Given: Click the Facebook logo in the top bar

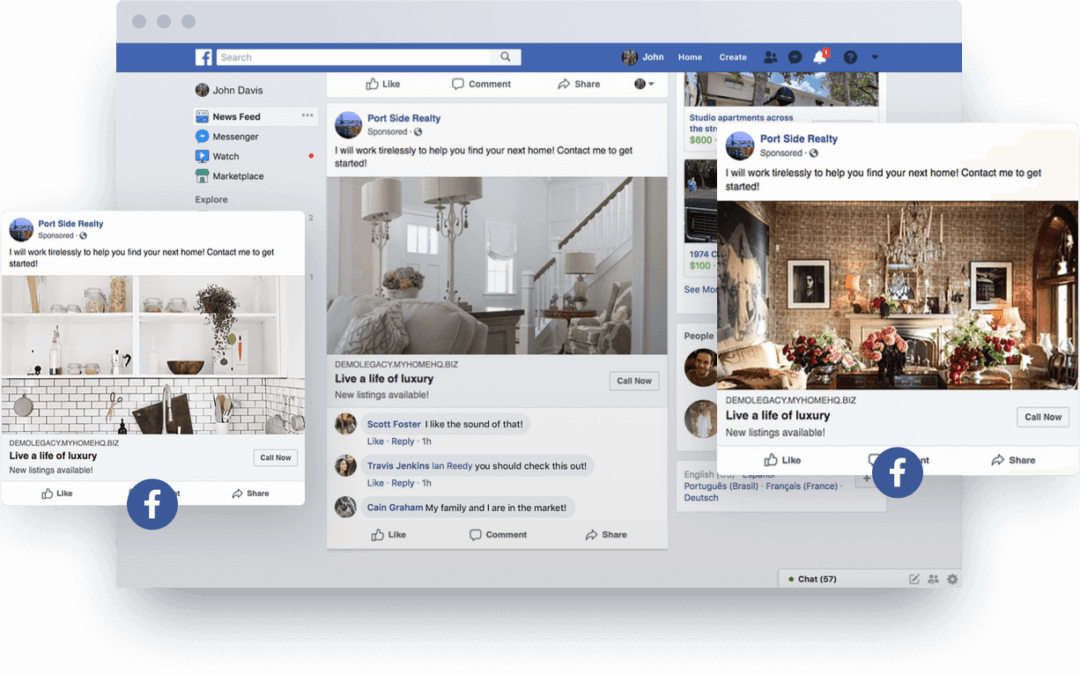Looking at the screenshot, I should click(203, 57).
